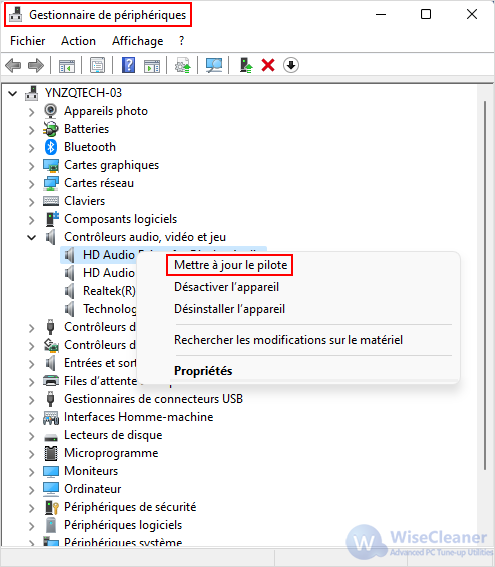Image resolution: width=495 pixels, height=567 pixels.
Task: Collapse the YNZQTECH-03 root node
Action: pos(13,94)
